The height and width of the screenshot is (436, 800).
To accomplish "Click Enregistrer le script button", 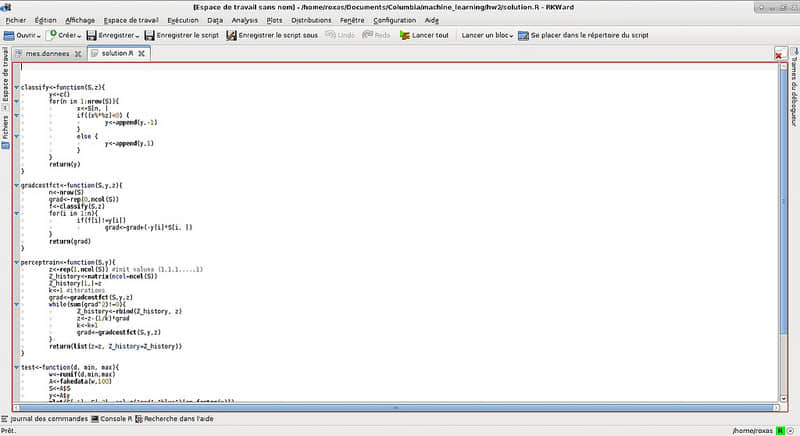I will coord(182,35).
